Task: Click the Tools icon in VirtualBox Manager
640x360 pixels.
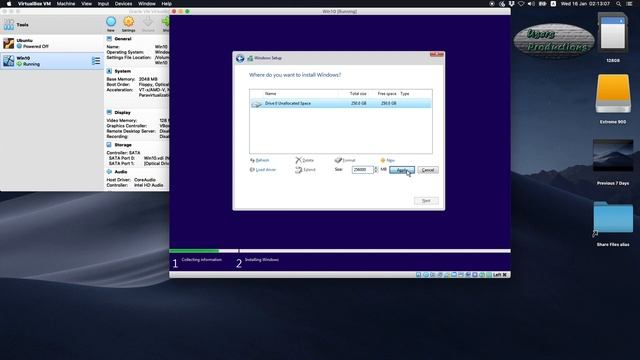Action: click(9, 25)
